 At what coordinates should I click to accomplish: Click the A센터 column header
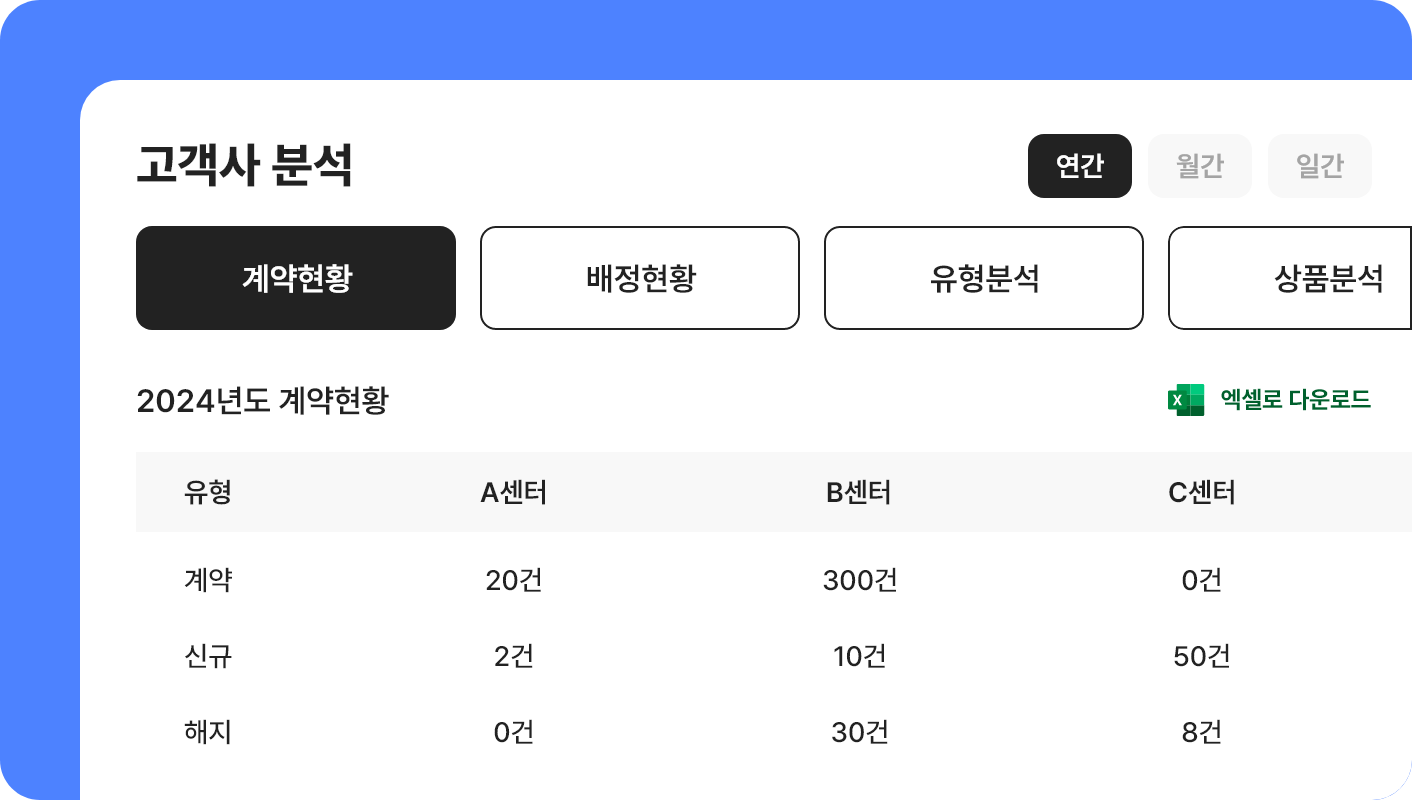(514, 492)
